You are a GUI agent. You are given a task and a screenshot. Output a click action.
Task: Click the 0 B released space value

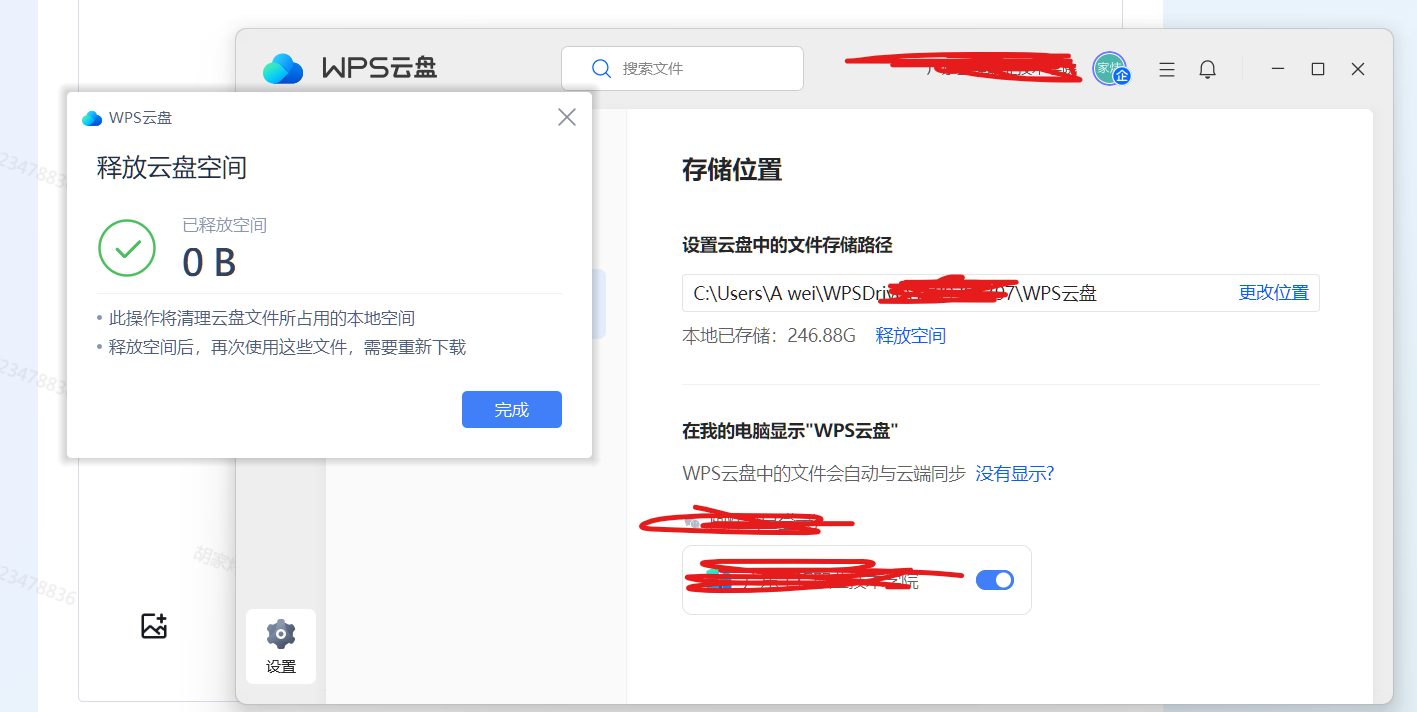tap(209, 262)
